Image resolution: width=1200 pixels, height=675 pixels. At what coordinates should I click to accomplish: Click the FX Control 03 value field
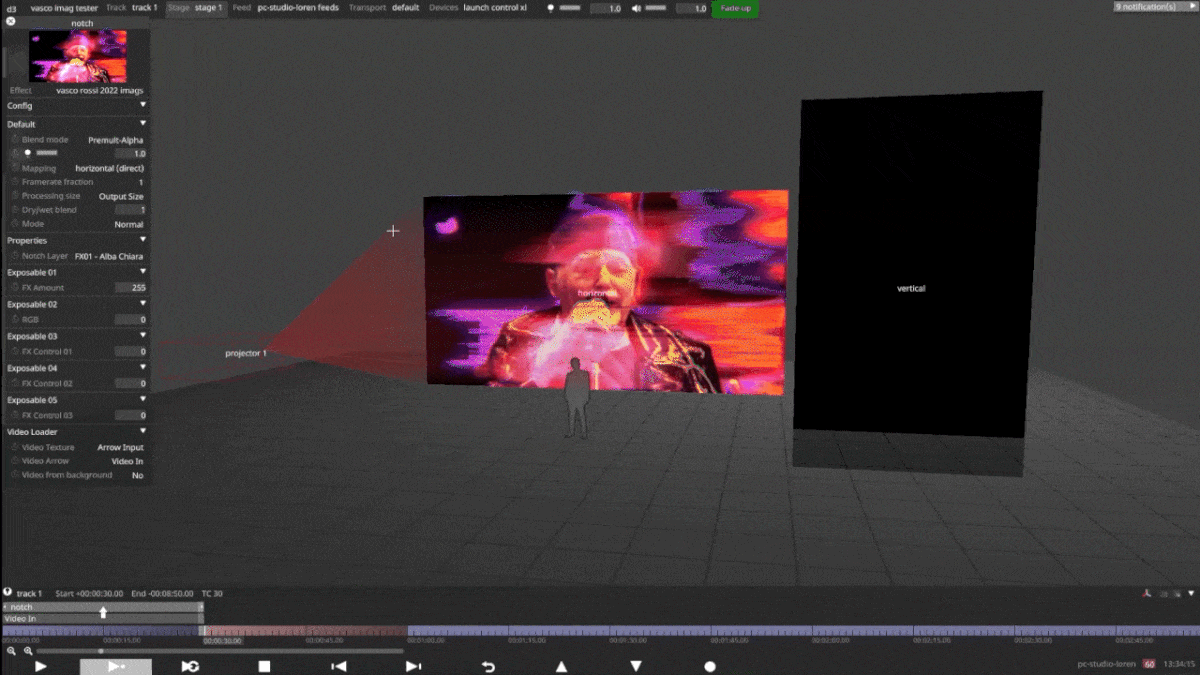pyautogui.click(x=130, y=415)
